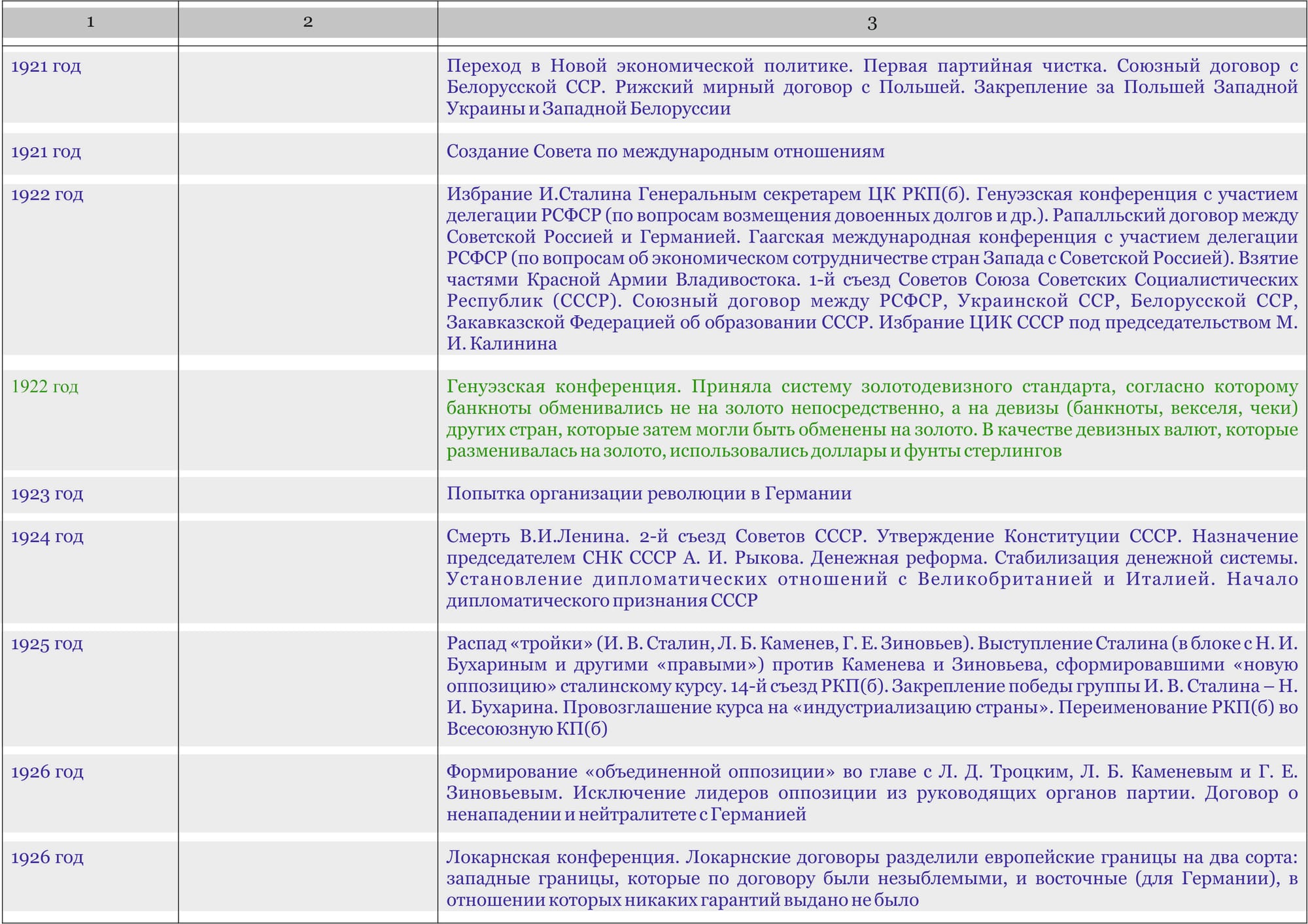The height and width of the screenshot is (924, 1308).
Task: Click column header number 2
Action: pyautogui.click(x=308, y=22)
